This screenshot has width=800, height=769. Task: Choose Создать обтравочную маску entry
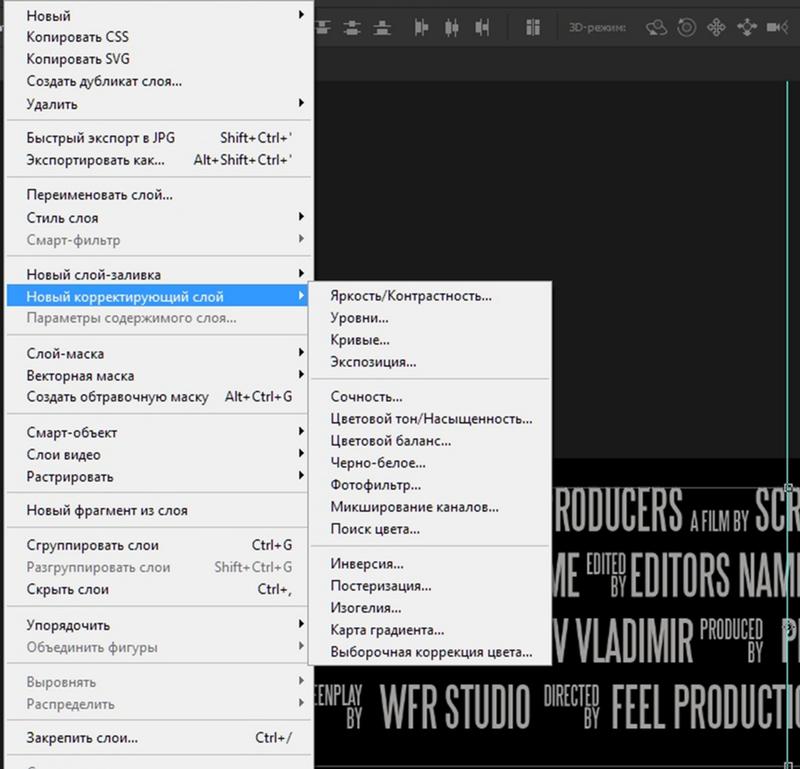point(157,397)
